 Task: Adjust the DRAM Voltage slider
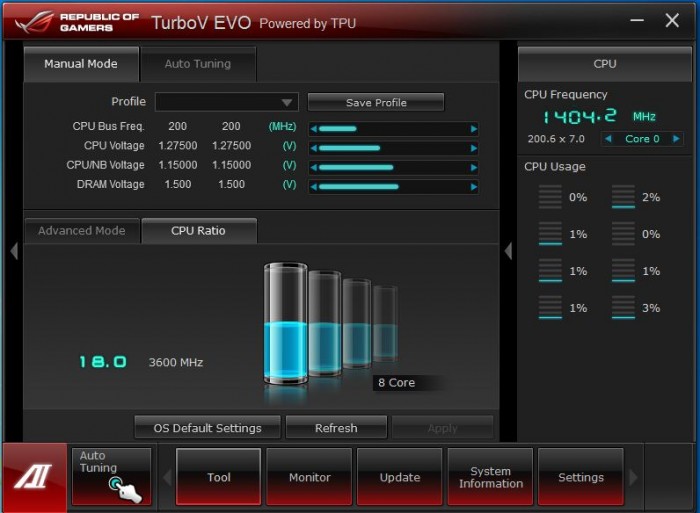[x=393, y=187]
